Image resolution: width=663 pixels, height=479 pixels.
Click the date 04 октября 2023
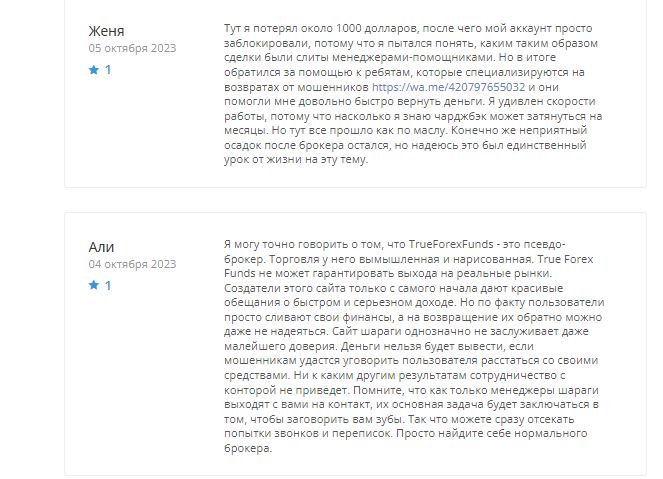132,264
